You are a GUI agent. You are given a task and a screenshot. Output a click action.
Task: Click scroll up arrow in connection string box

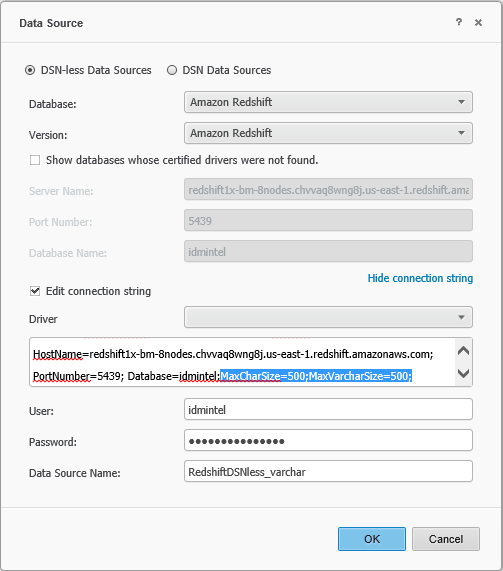pos(463,351)
